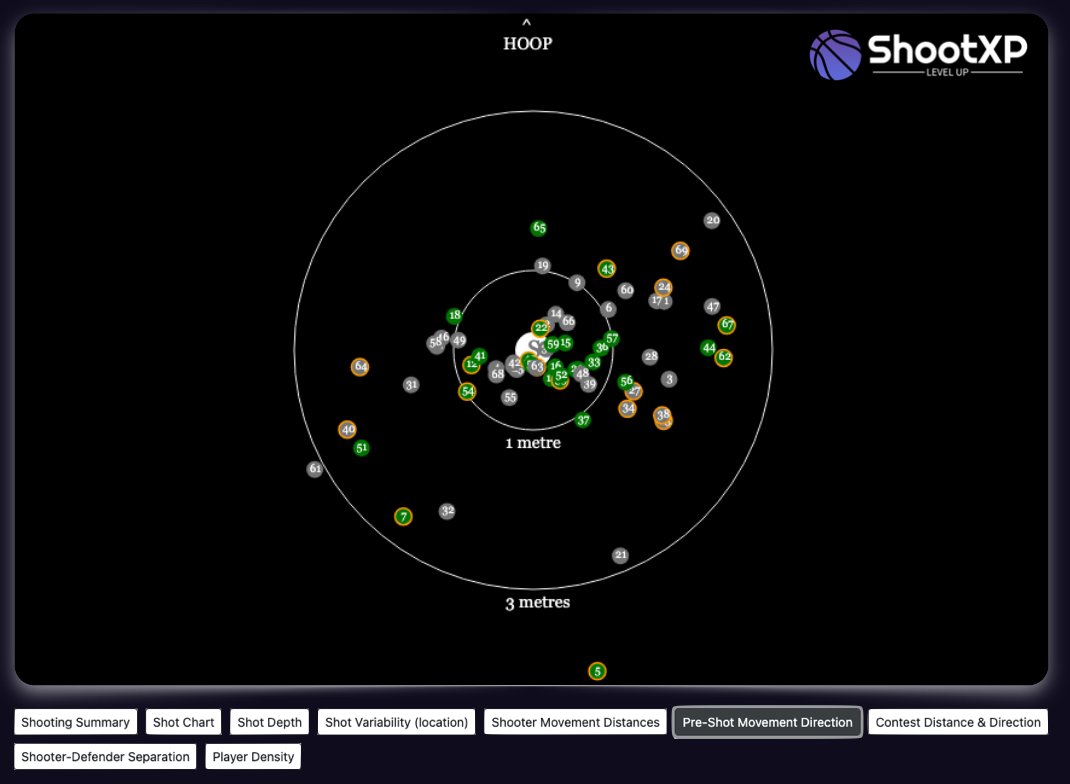
Task: Select Pre-Shot Movement Direction tab
Action: click(x=768, y=722)
